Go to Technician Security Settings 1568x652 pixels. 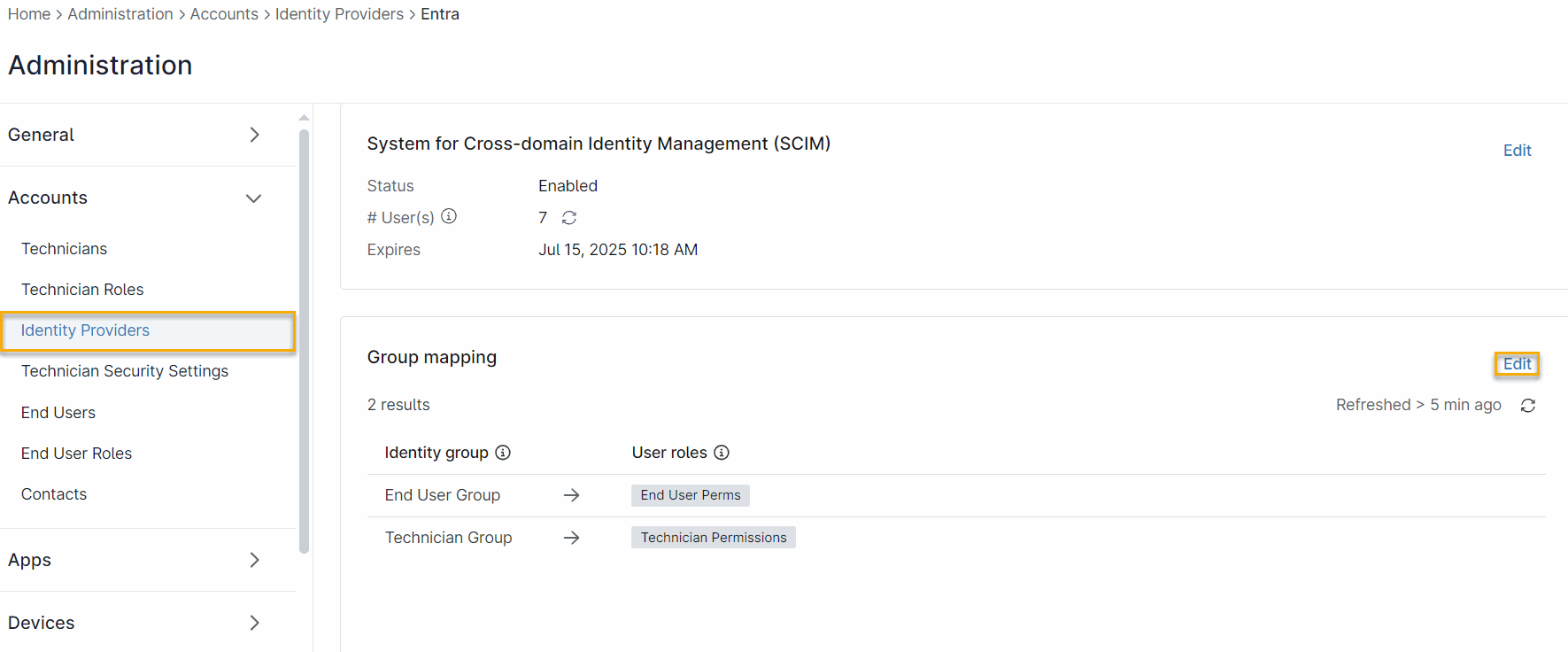[125, 371]
